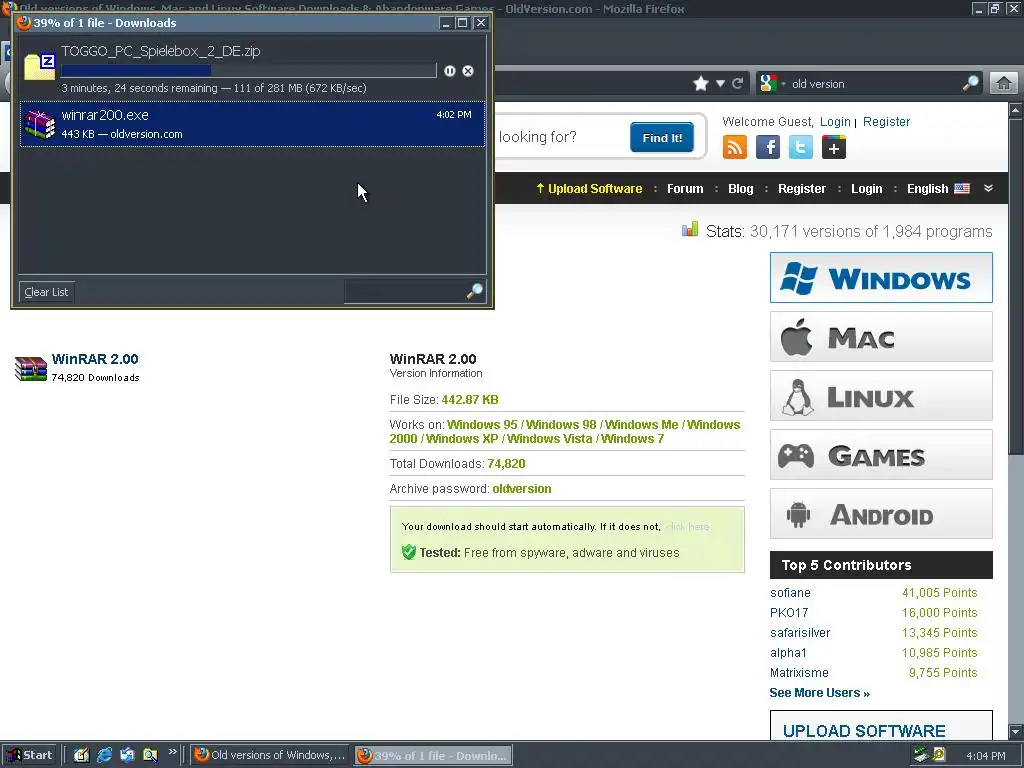The height and width of the screenshot is (768, 1024).
Task: Click the page scrollbar up arrow
Action: (1016, 110)
